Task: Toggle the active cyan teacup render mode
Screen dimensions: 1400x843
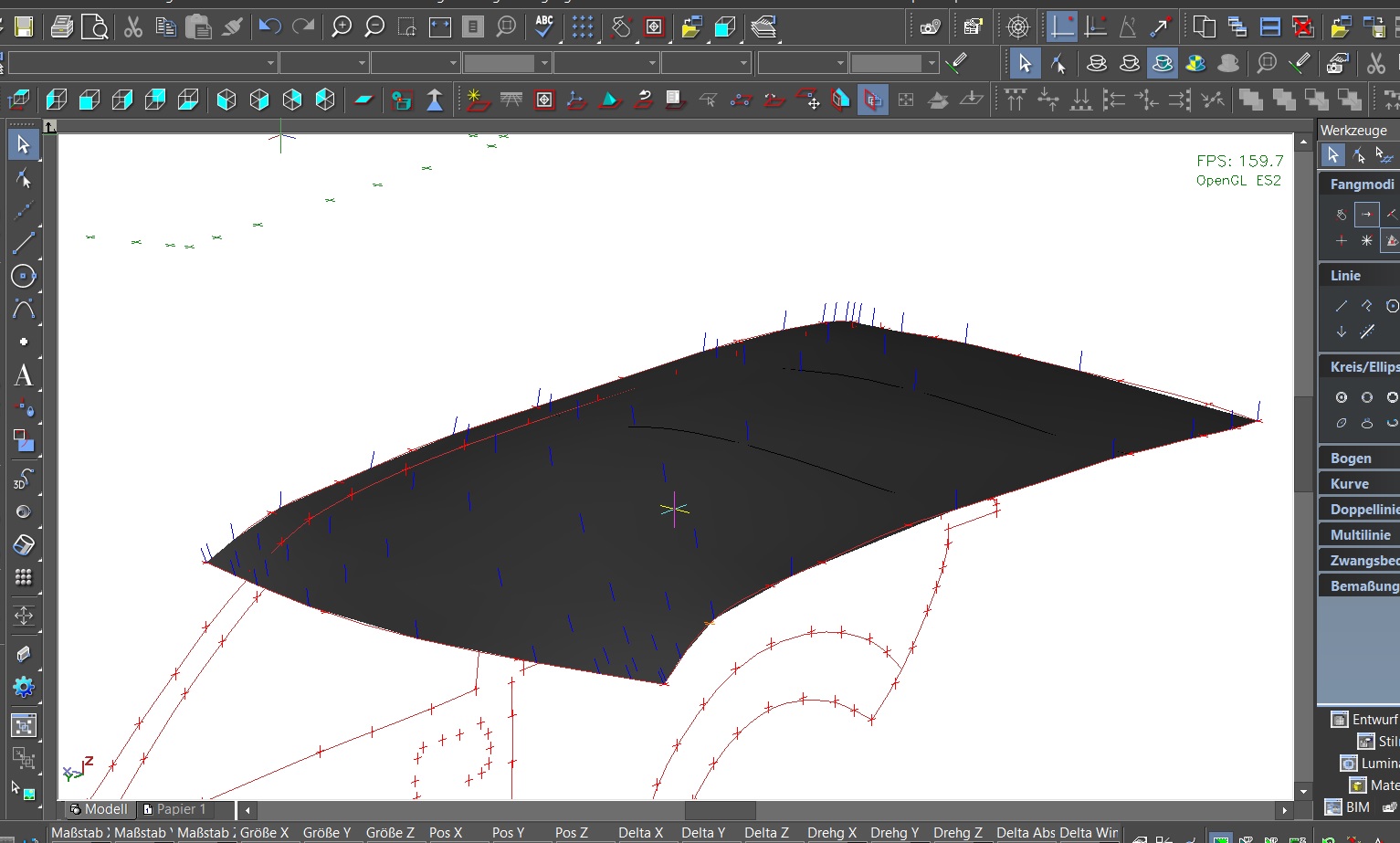Action: click(1163, 63)
